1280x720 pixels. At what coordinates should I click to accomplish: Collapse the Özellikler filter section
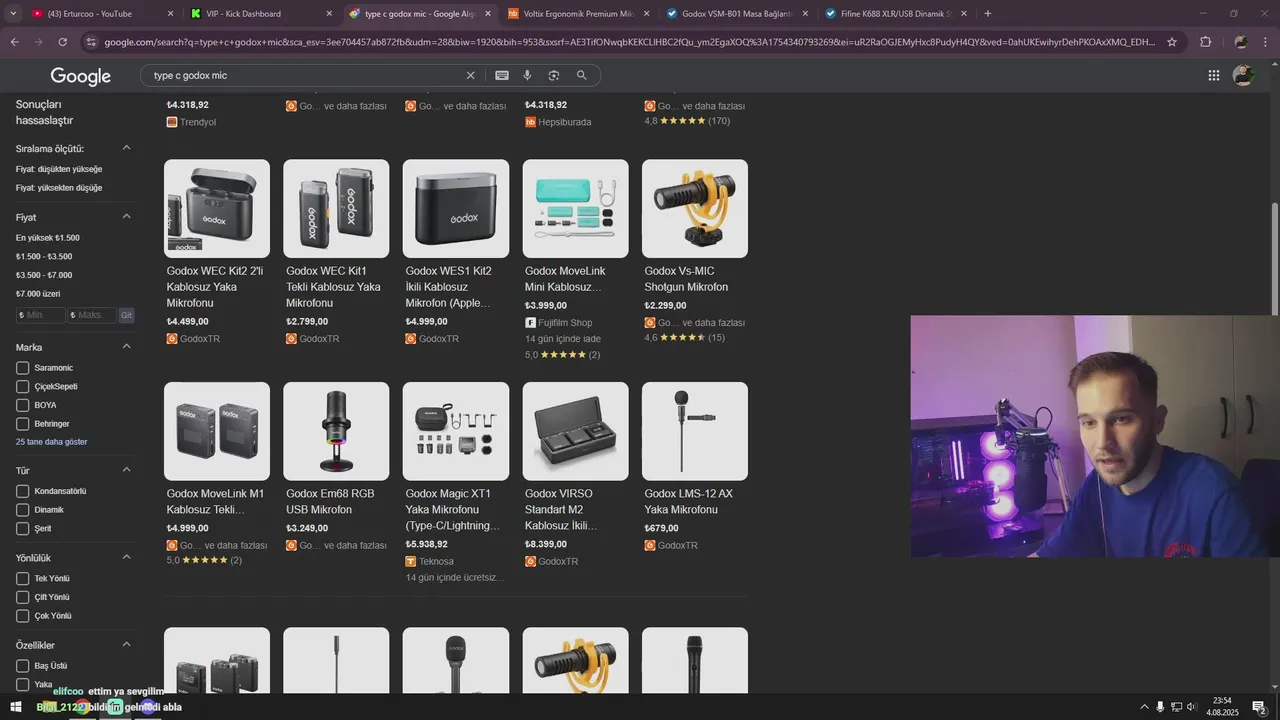click(x=126, y=645)
